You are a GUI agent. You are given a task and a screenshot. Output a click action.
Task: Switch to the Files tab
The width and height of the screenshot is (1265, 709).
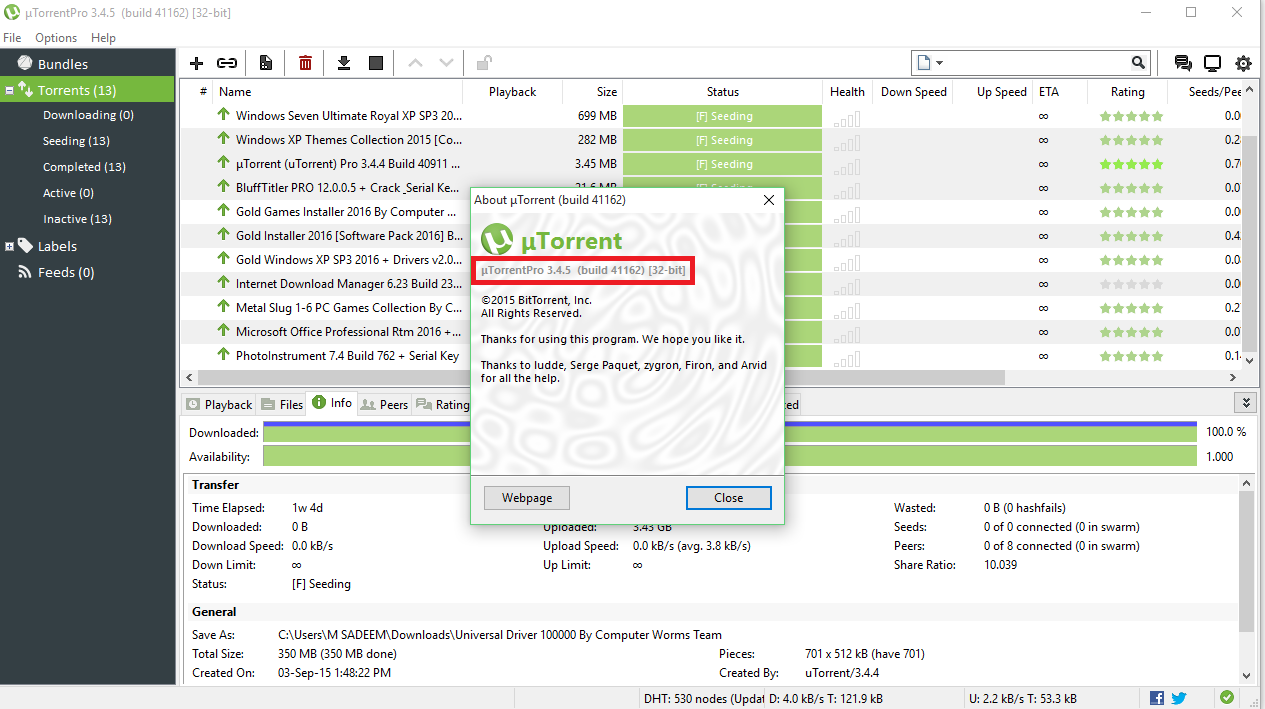point(282,404)
